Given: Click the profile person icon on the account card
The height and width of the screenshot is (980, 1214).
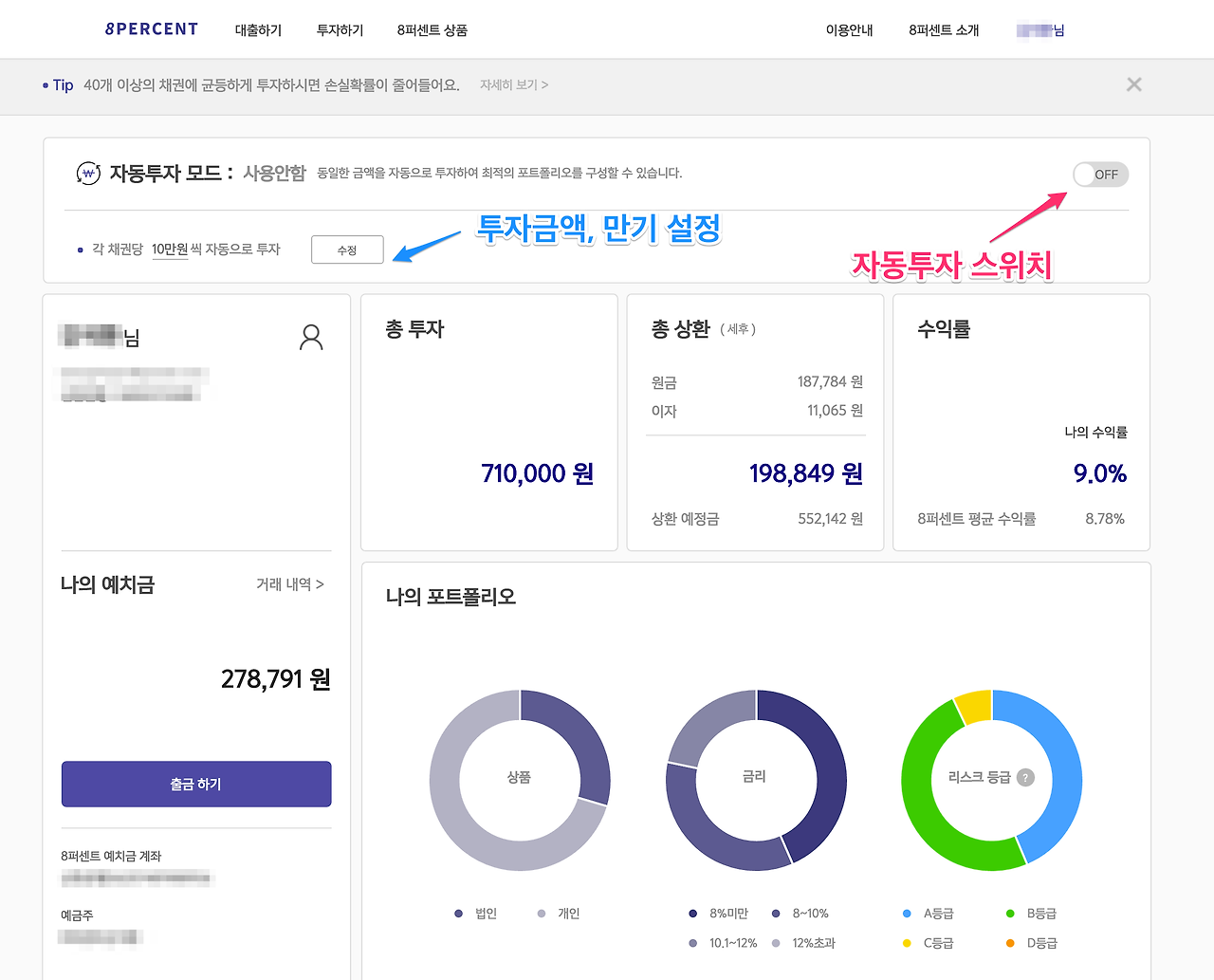Looking at the screenshot, I should (x=311, y=337).
